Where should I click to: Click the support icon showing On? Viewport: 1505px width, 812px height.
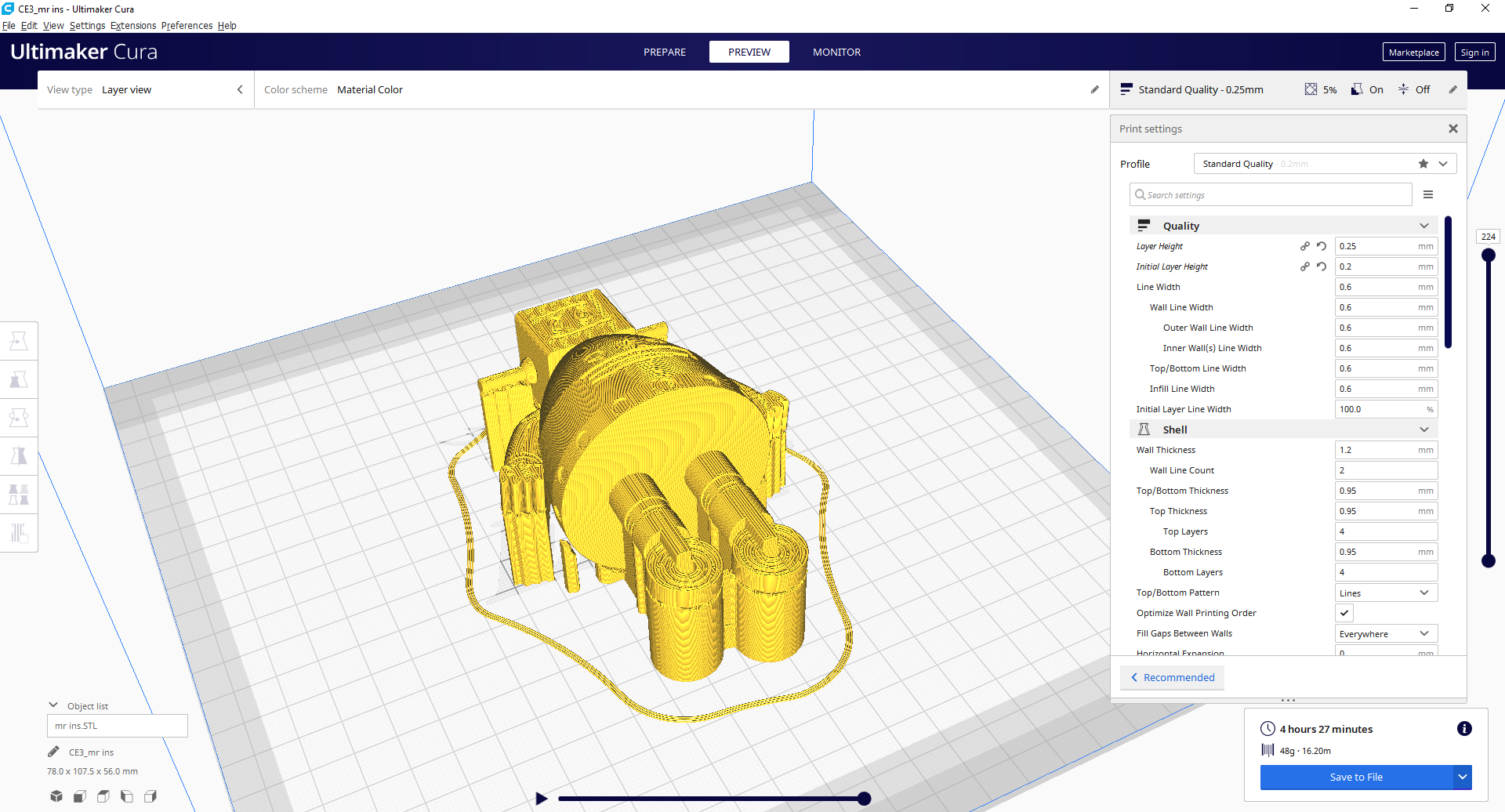1357,89
